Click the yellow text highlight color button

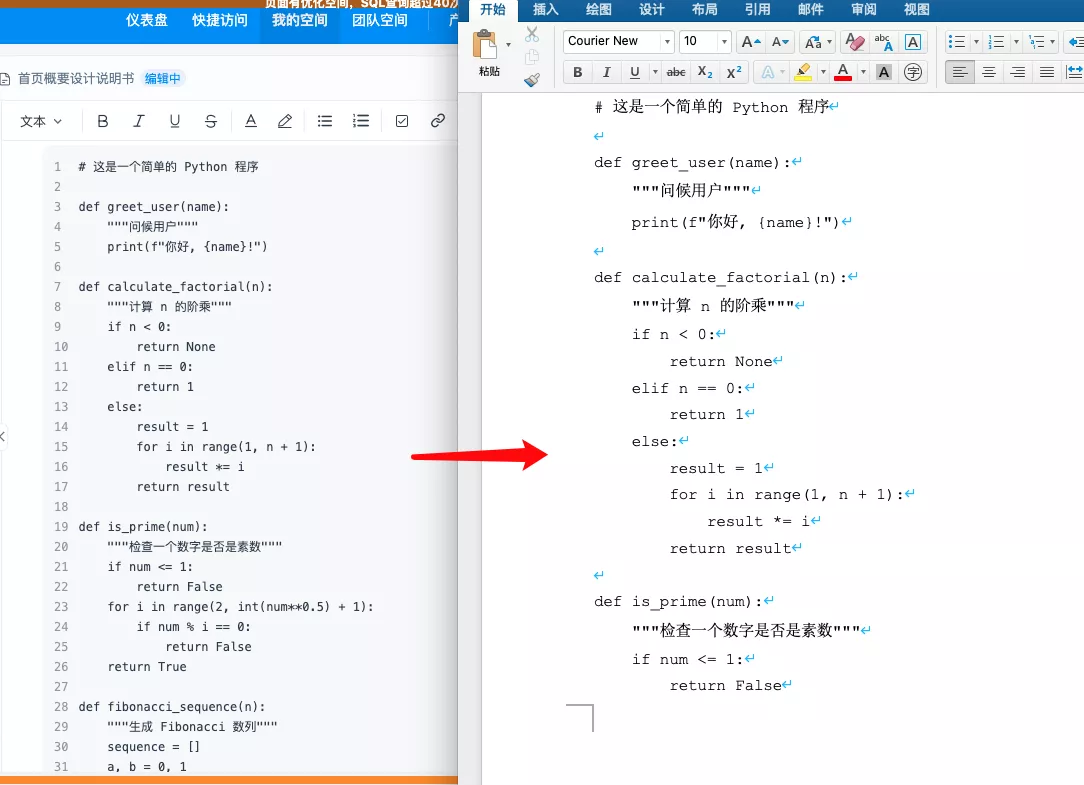pyautogui.click(x=803, y=72)
